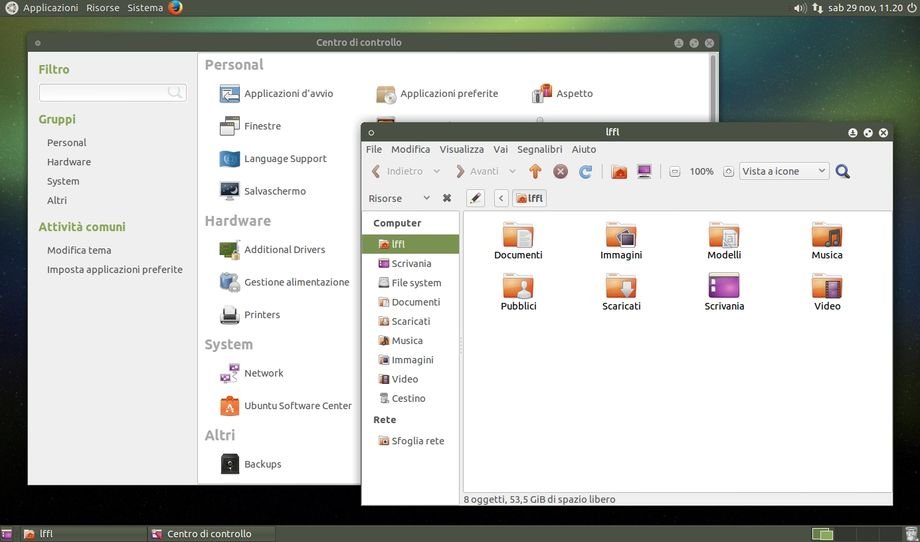Click Modifica tema link
This screenshot has width=920, height=542.
[x=79, y=250]
